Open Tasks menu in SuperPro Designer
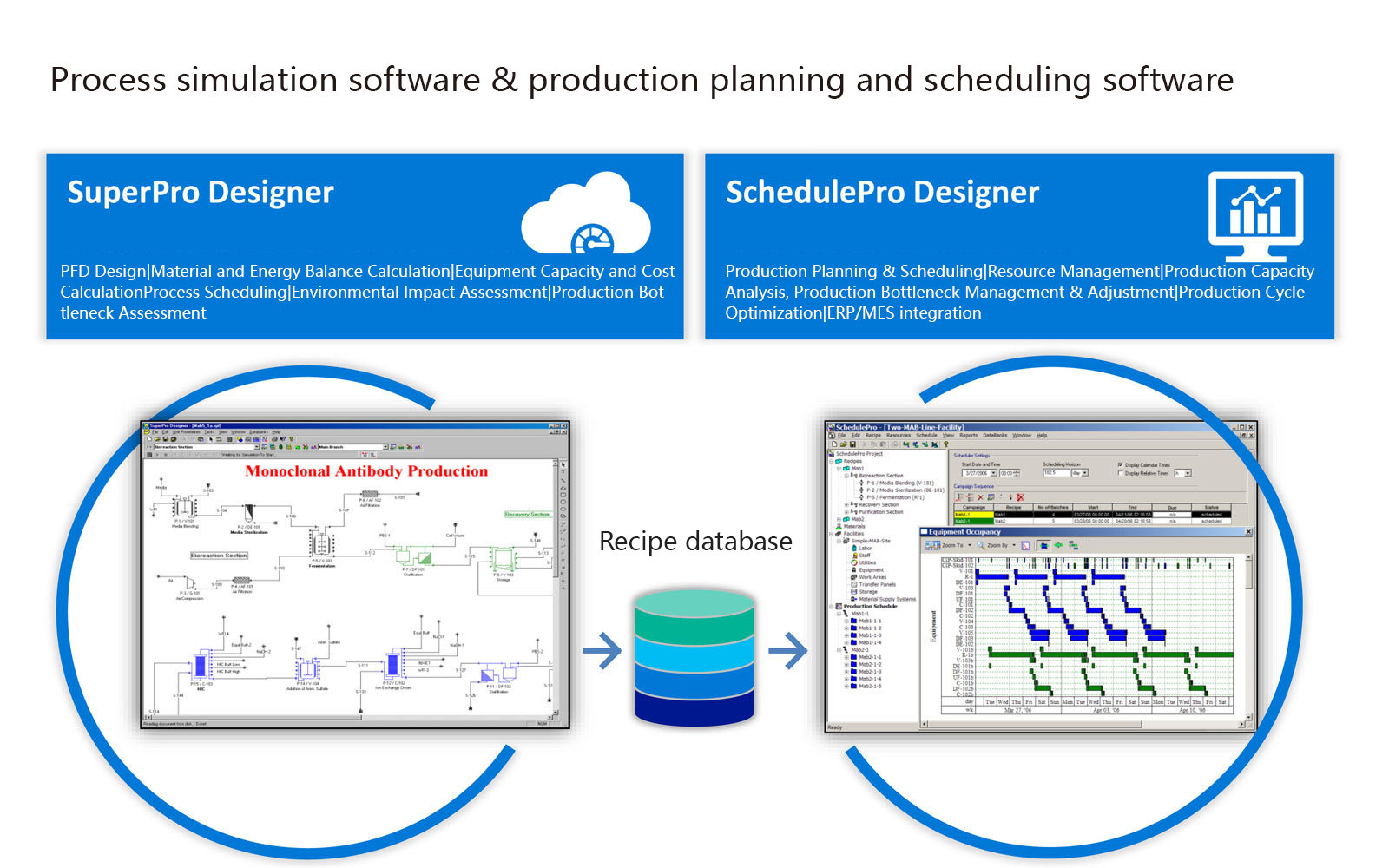The width and height of the screenshot is (1389, 868). tap(209, 432)
